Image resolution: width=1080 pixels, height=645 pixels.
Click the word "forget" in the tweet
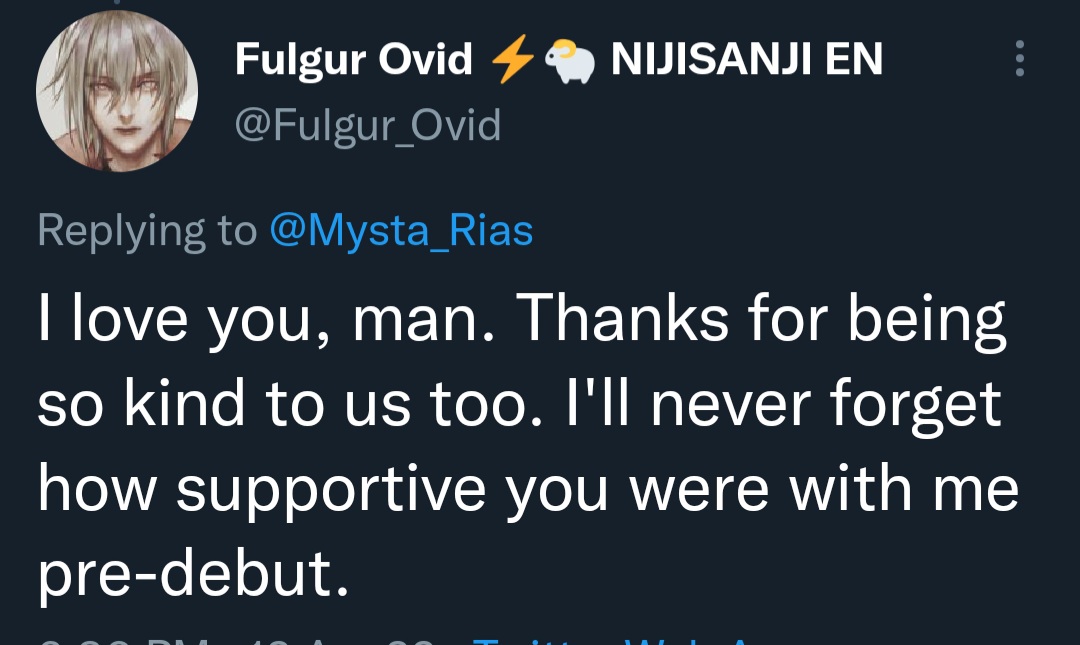[912, 405]
